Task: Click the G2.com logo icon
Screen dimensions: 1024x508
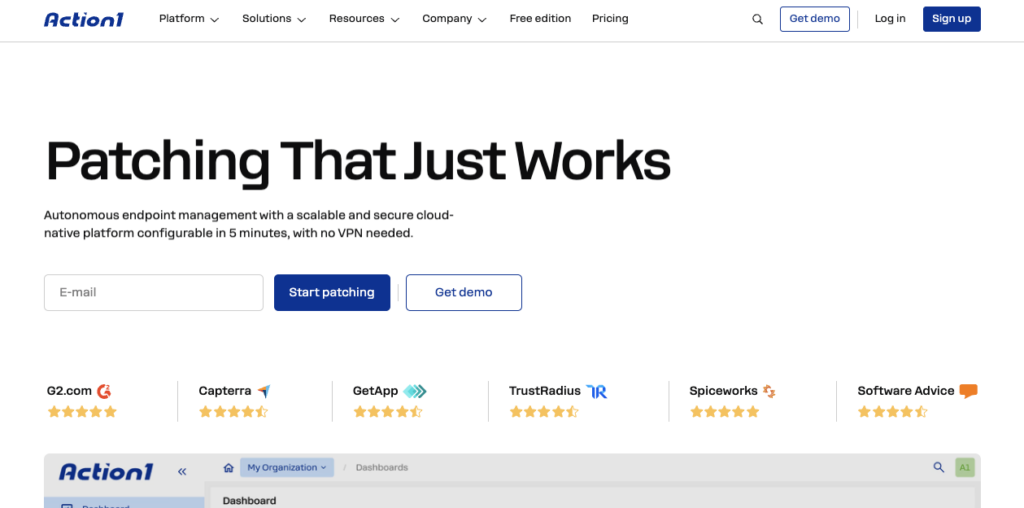Action: [x=104, y=391]
